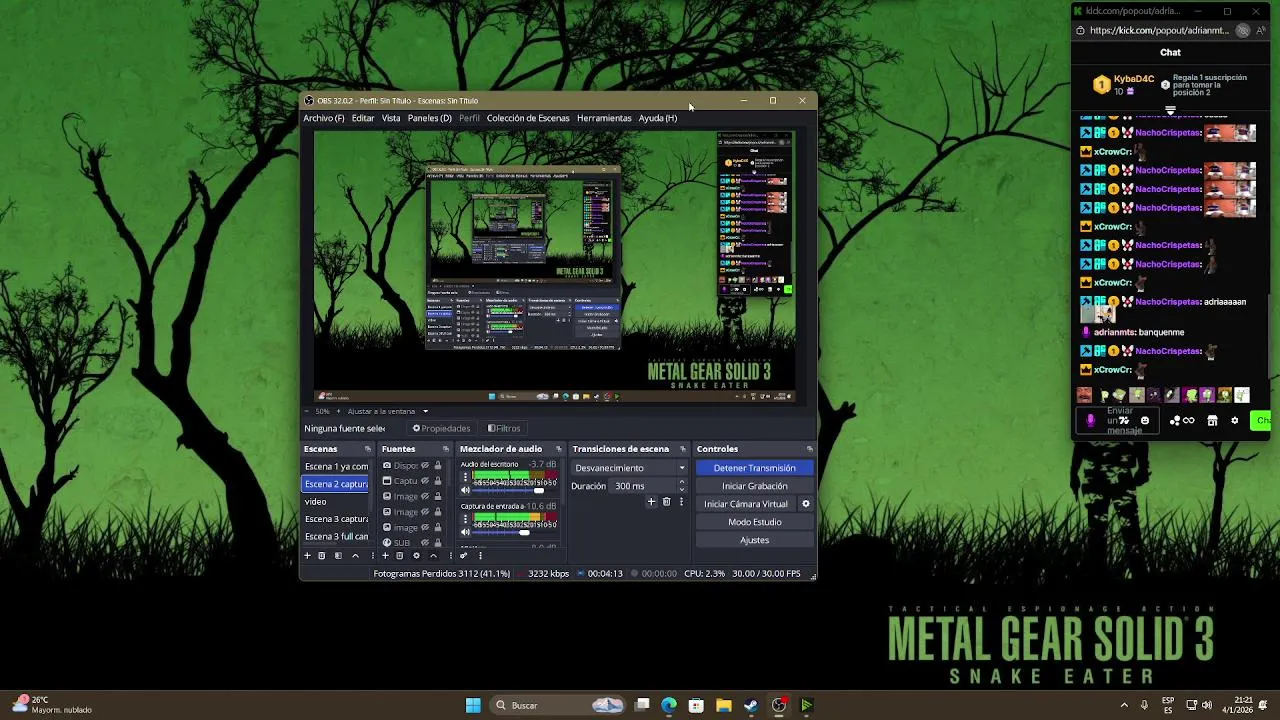The width and height of the screenshot is (1280, 720).
Task: Open advanced audio properties in mixer toolbar
Action: click(463, 556)
